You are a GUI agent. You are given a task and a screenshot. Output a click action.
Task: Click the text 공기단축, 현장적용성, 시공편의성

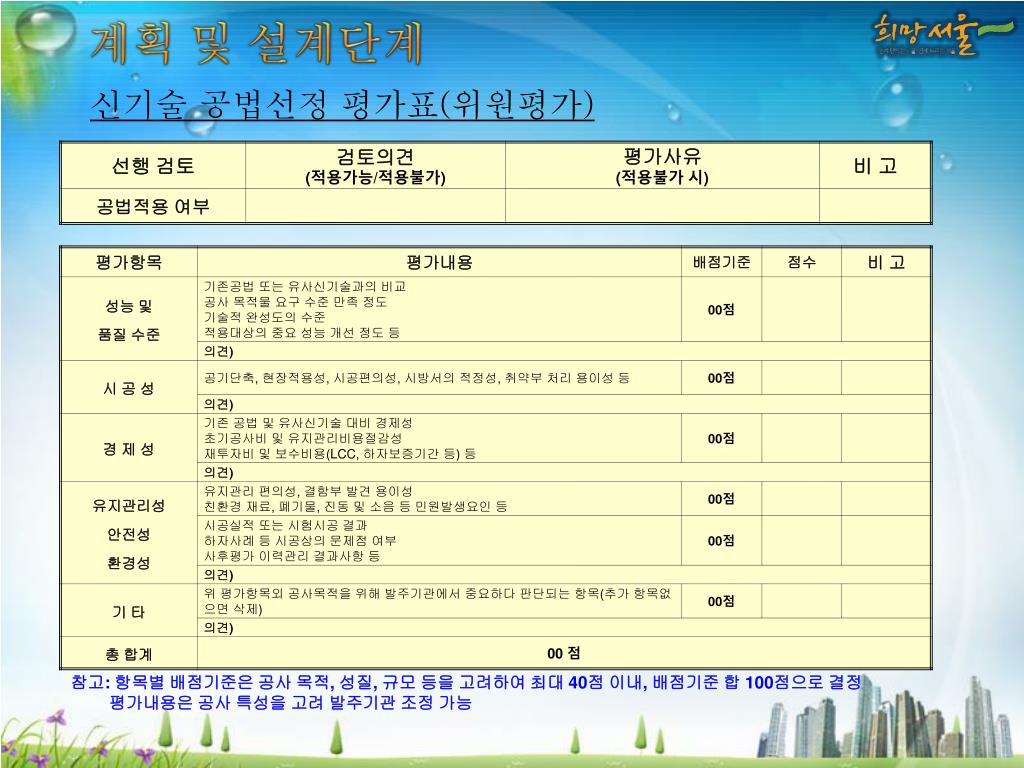[x=300, y=378]
